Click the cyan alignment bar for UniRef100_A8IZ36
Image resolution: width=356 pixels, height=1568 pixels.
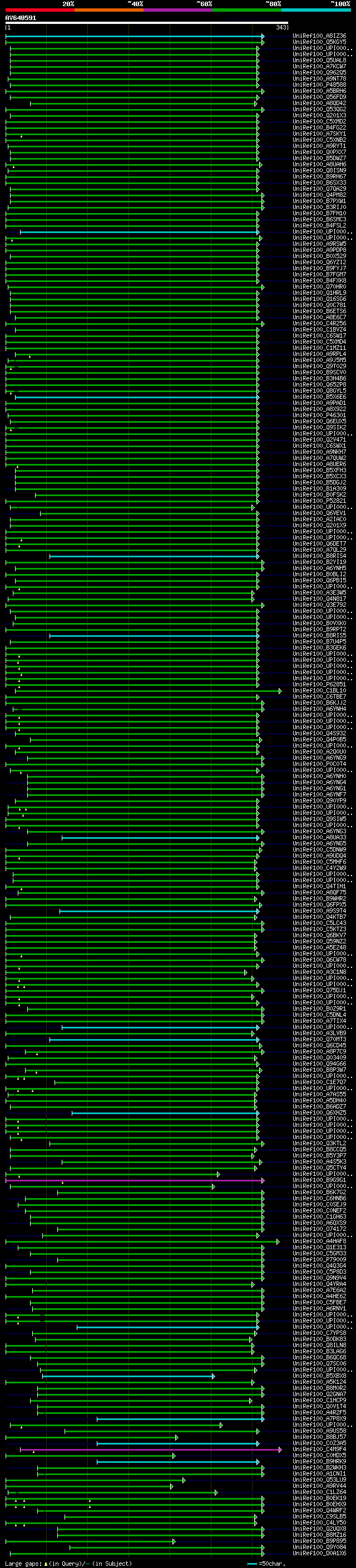tap(133, 36)
